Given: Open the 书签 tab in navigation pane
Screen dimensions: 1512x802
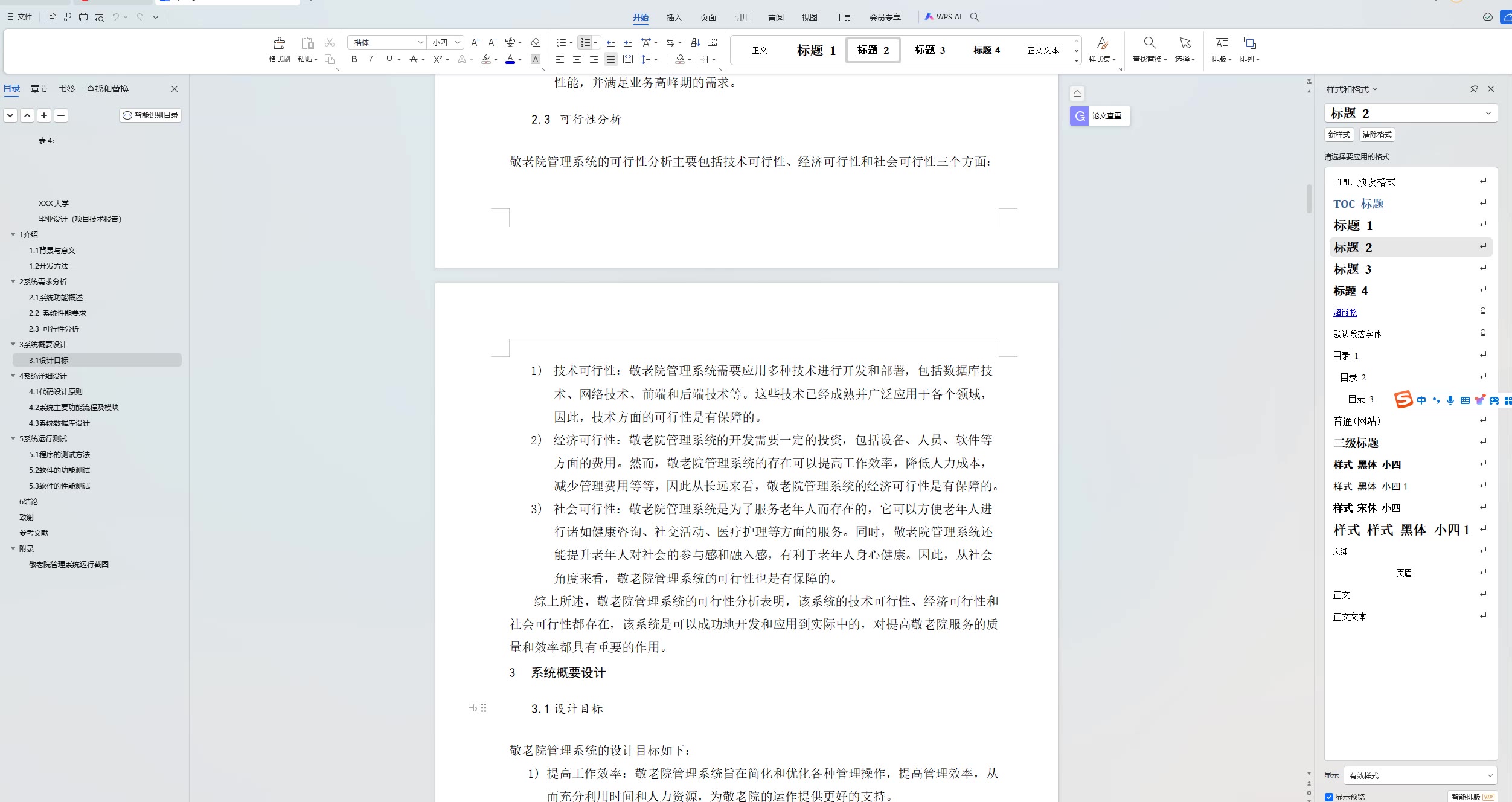Looking at the screenshot, I should (x=66, y=89).
